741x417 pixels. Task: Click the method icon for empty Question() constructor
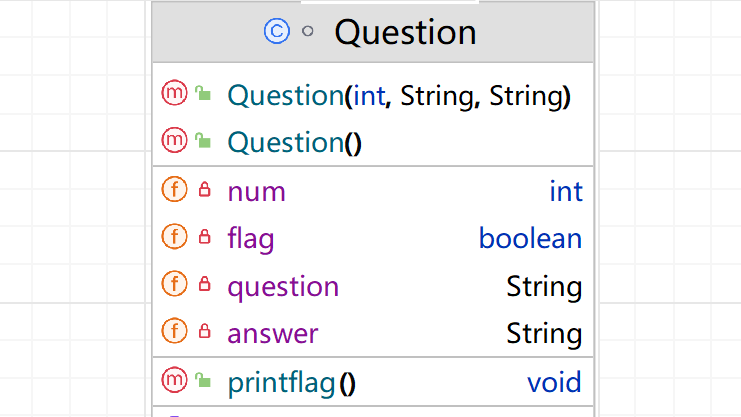pyautogui.click(x=174, y=141)
